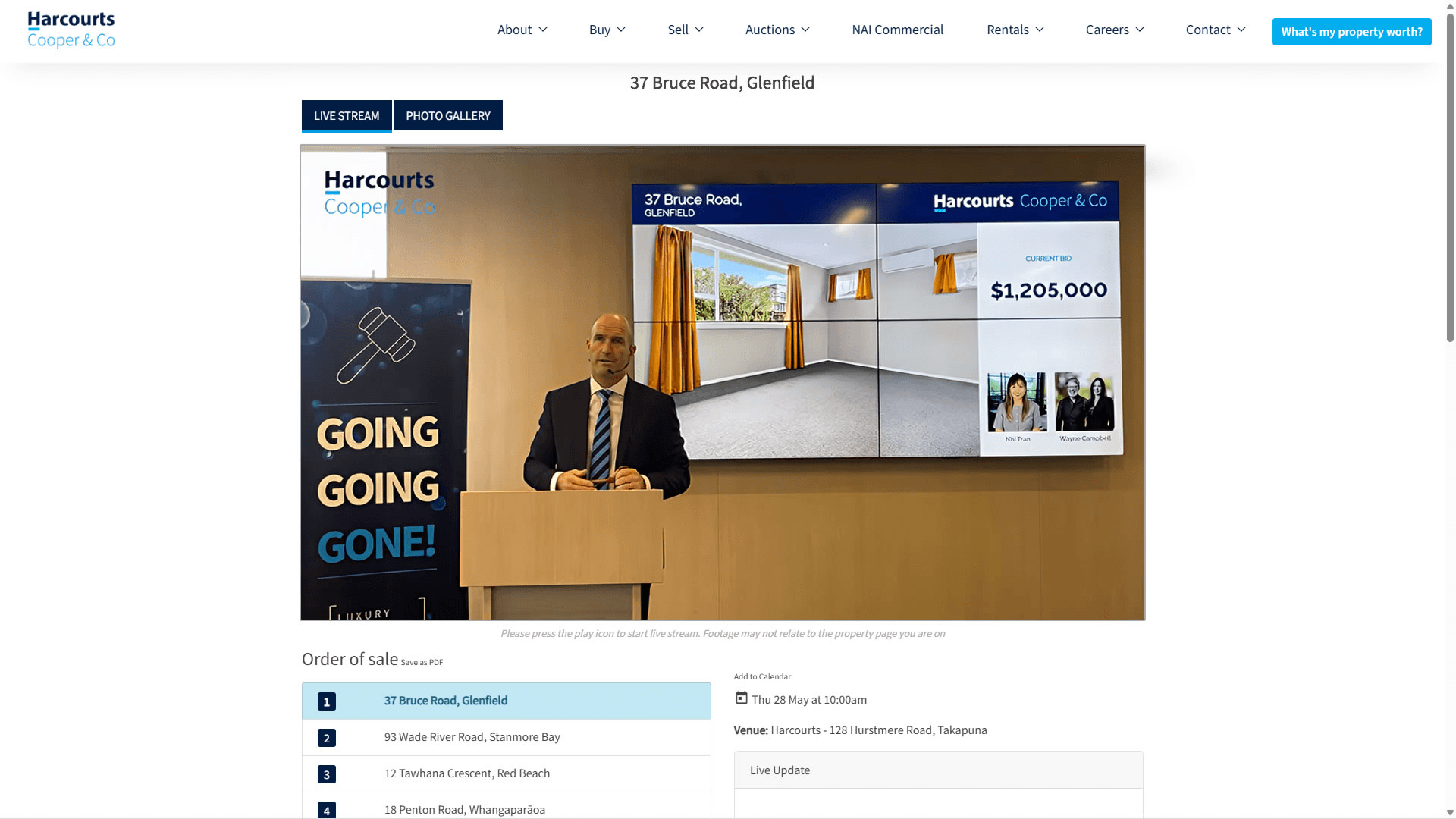Go to NAI Commercial
The image size is (1456, 819).
pos(898,30)
